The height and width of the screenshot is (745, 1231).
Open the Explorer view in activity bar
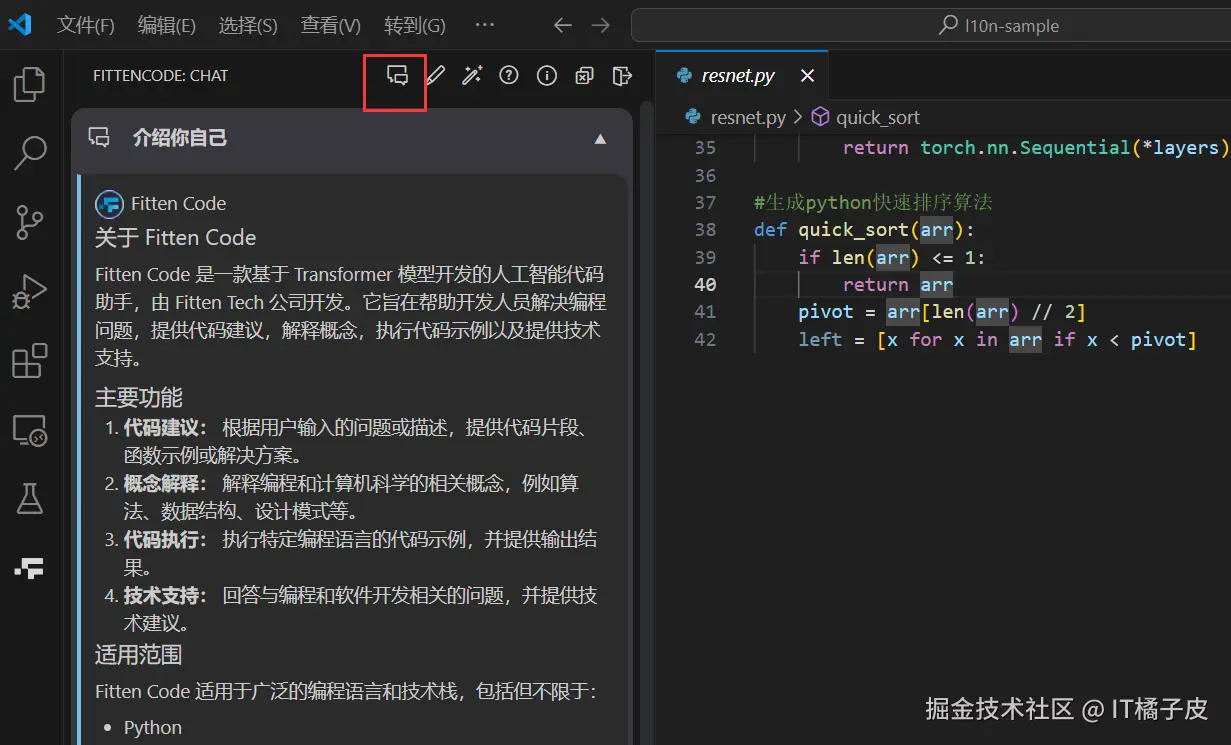[x=29, y=84]
